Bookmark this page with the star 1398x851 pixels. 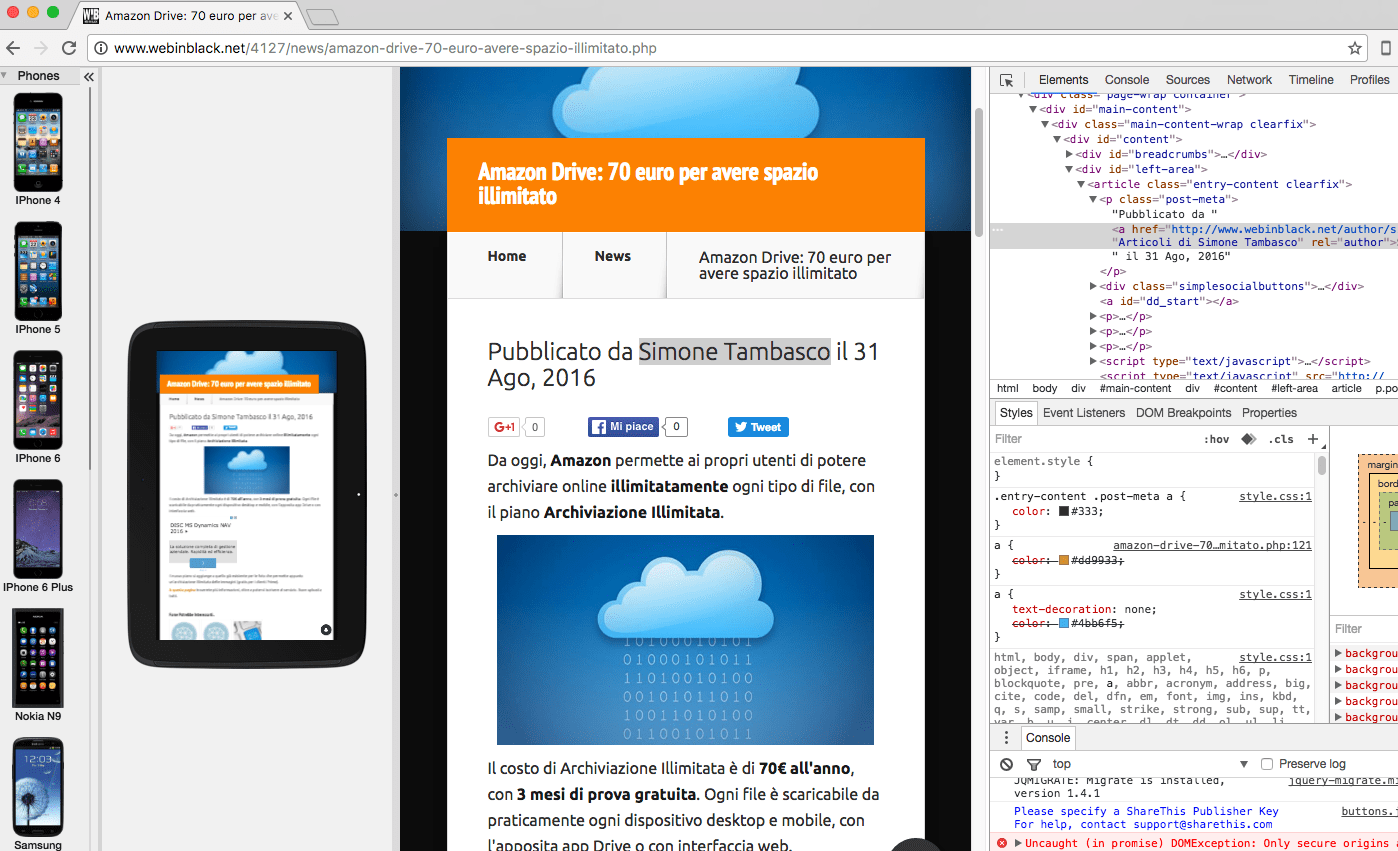[x=1355, y=48]
